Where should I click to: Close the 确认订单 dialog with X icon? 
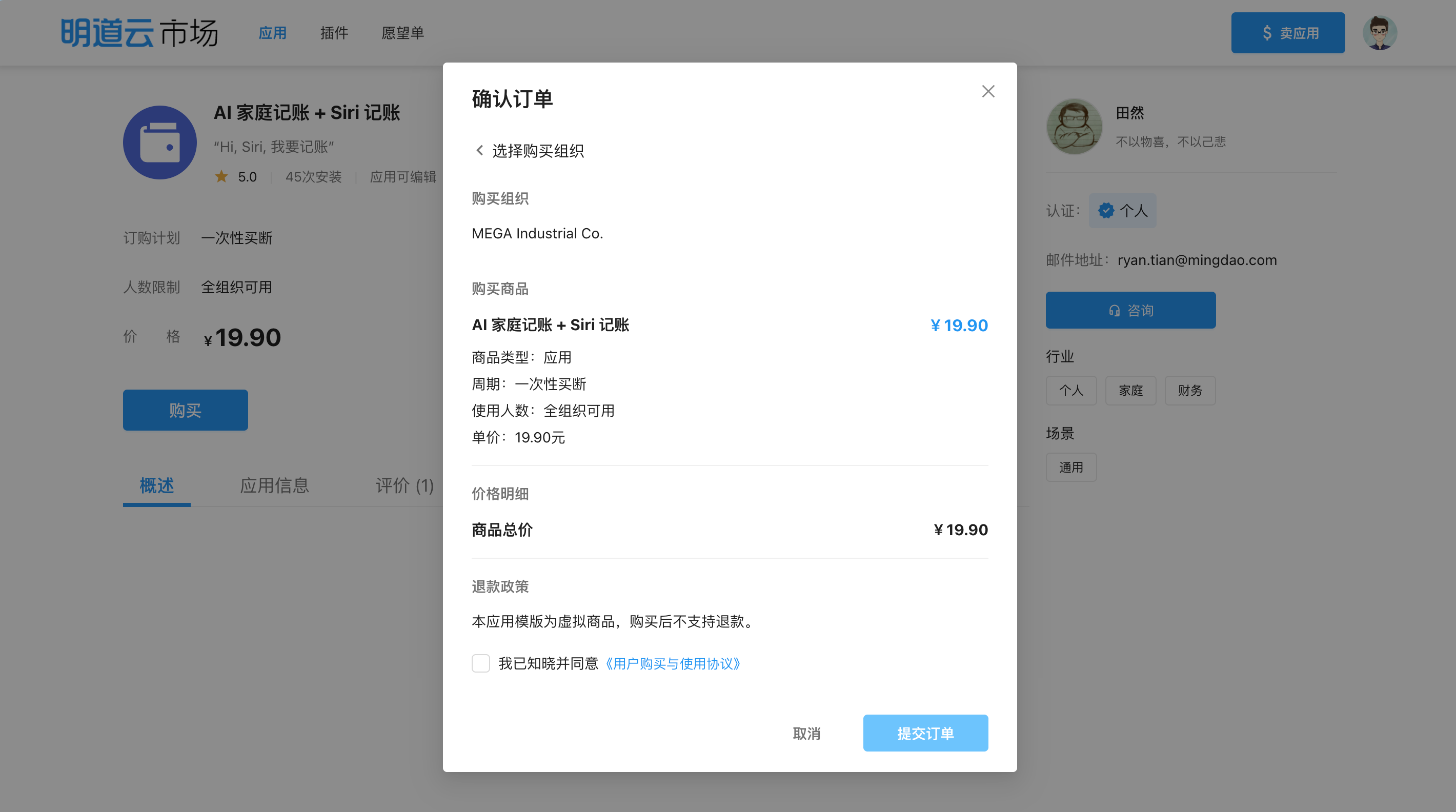pyautogui.click(x=987, y=92)
